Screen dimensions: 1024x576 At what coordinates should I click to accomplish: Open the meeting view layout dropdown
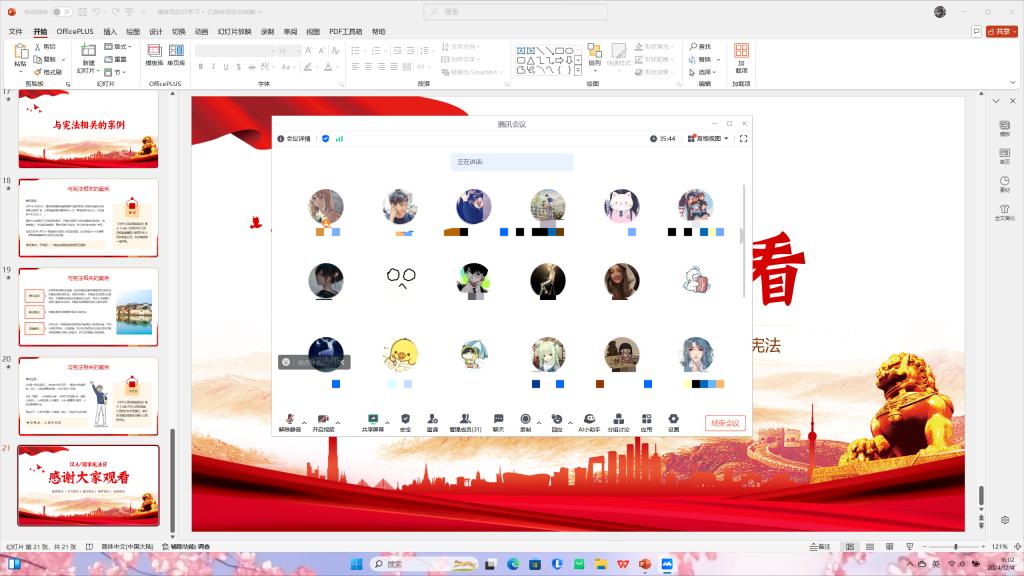tap(708, 138)
